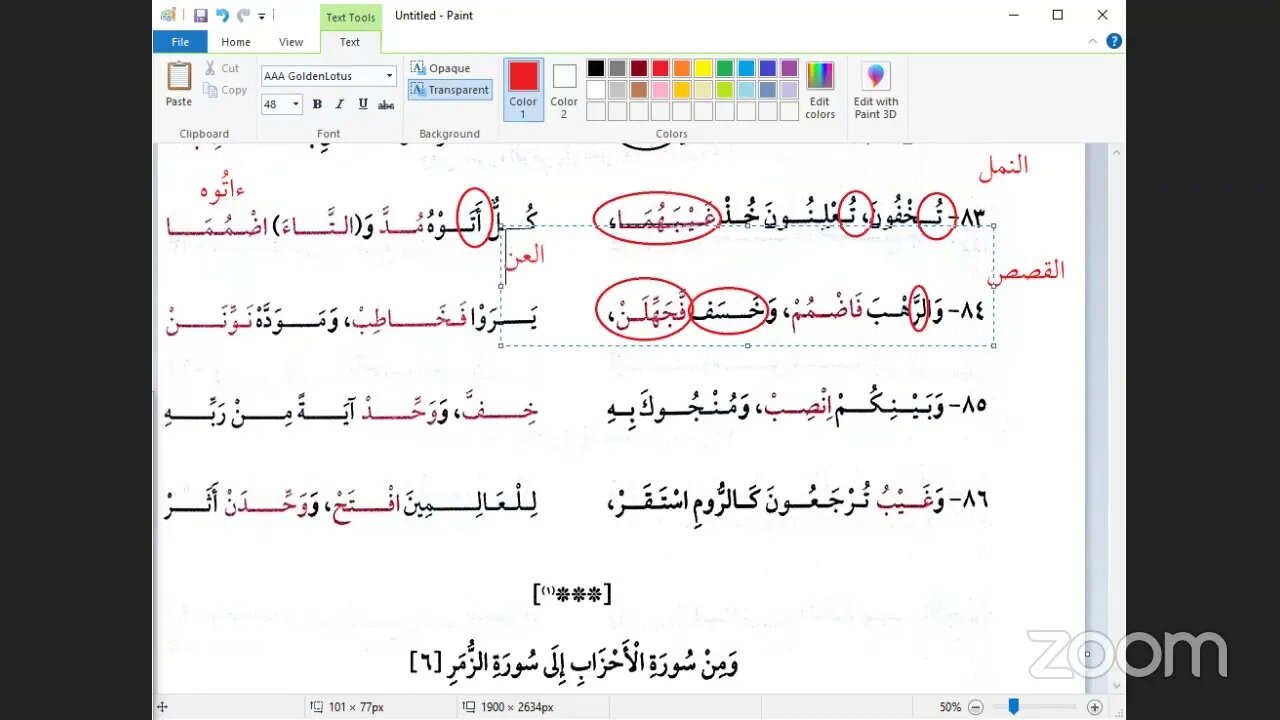Pick the green color swatch
Viewport: 1280px width, 720px height.
pyautogui.click(x=725, y=69)
